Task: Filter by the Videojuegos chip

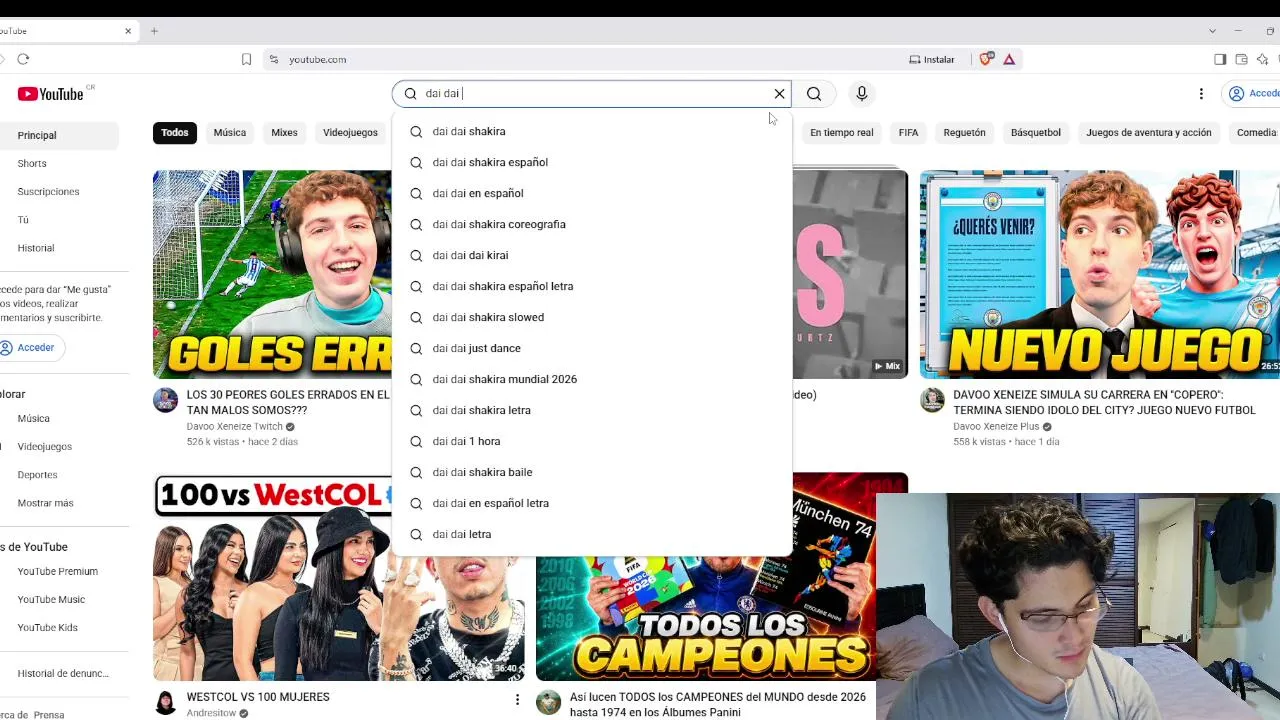Action: pos(350,132)
